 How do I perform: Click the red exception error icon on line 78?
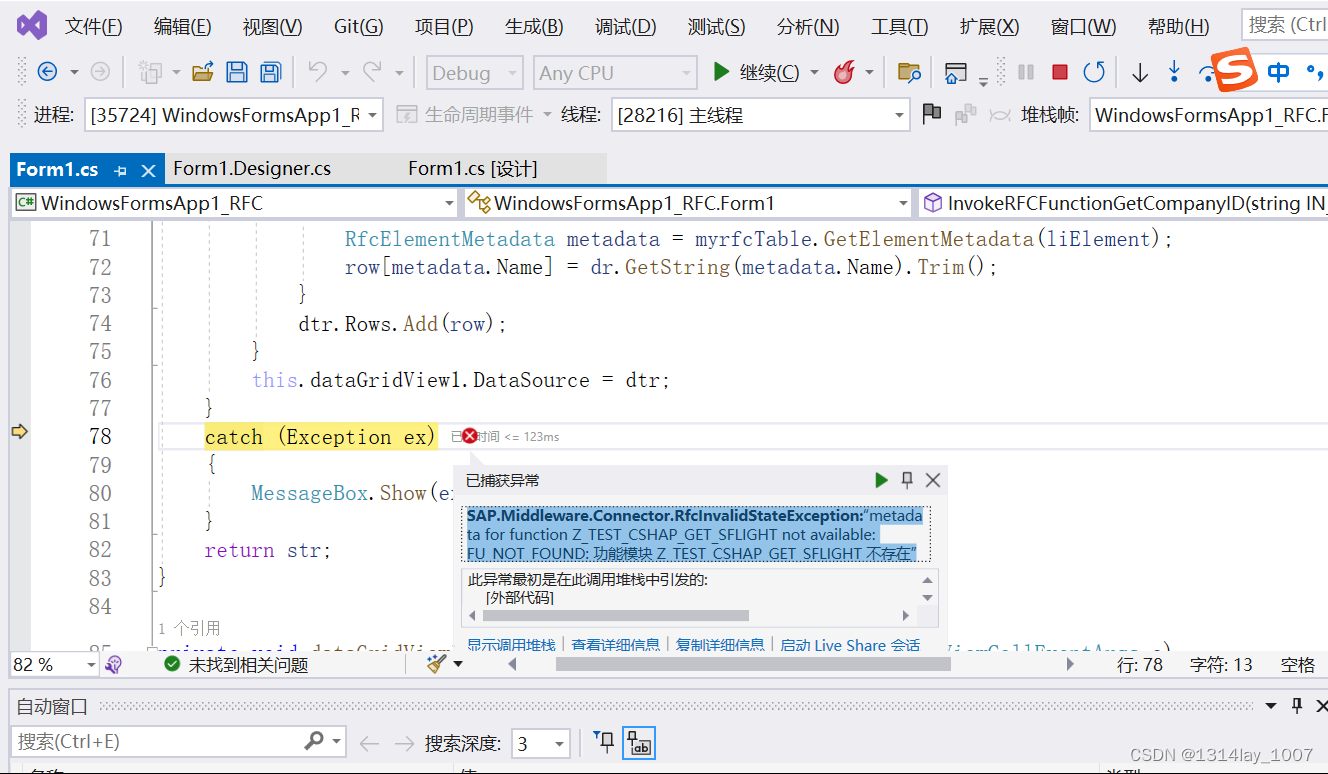pos(469,436)
